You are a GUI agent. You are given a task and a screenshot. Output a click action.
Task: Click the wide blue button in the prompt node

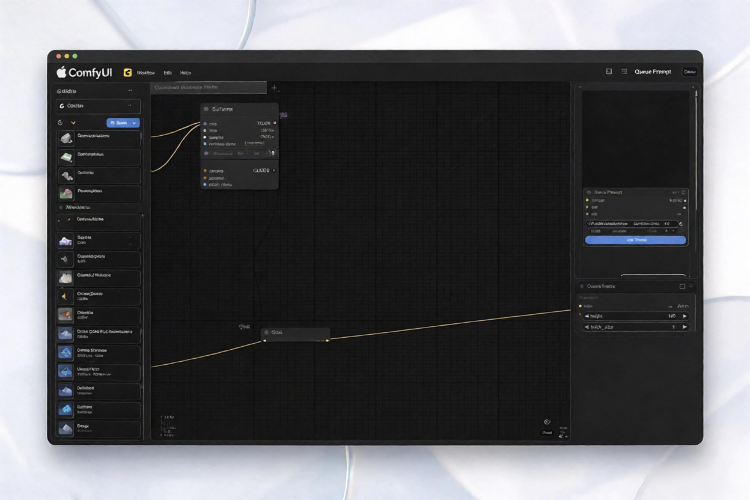tap(636, 240)
